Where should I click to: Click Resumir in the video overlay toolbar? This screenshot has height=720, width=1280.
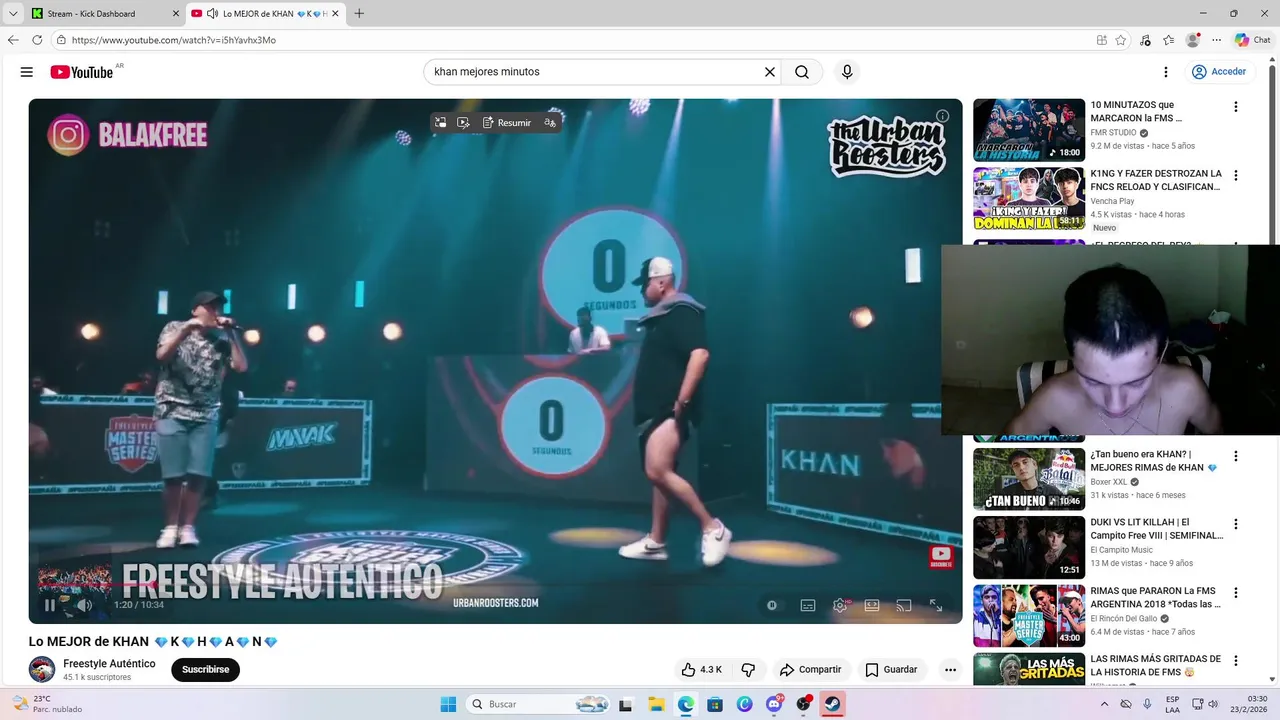coord(507,123)
